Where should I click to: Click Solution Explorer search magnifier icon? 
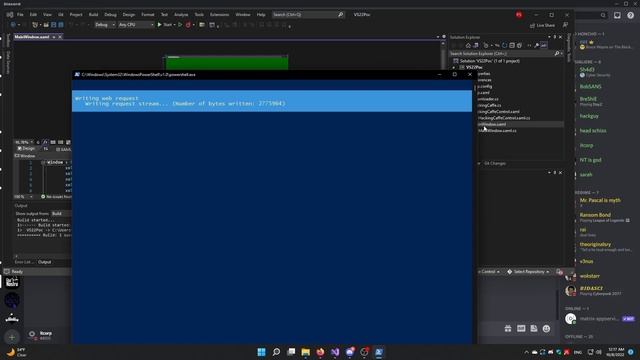point(556,53)
